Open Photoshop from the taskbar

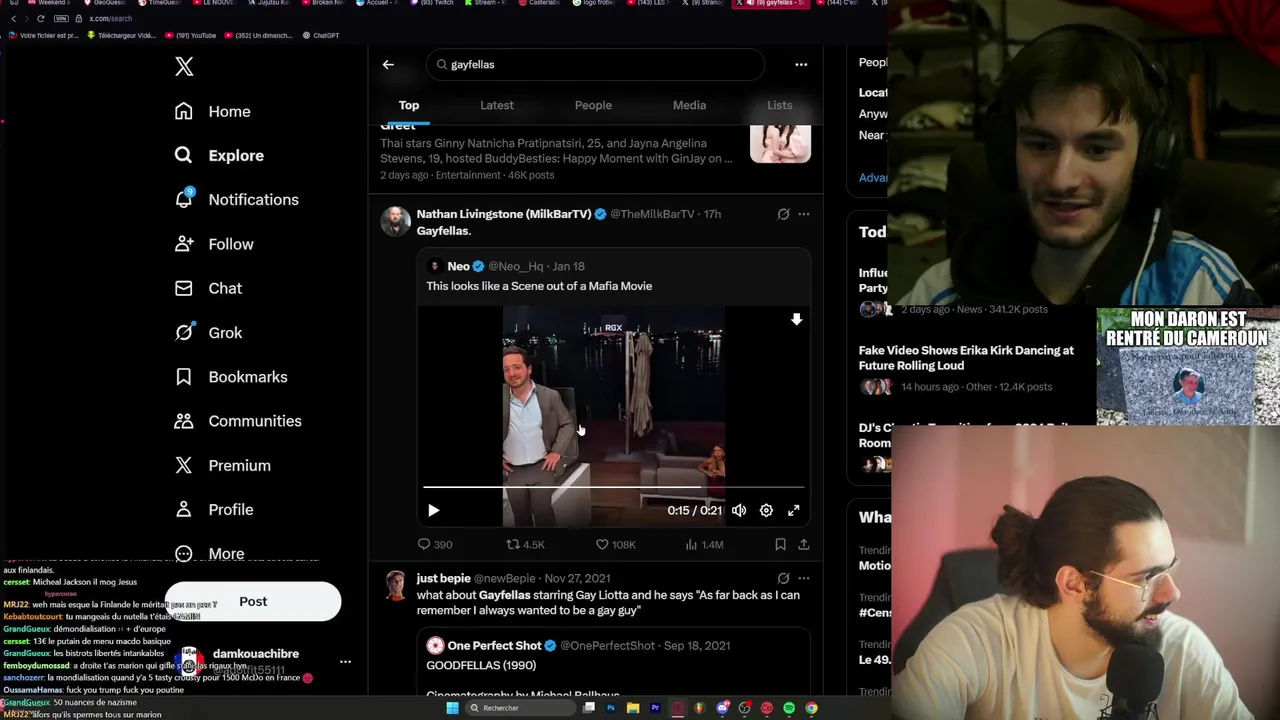(611, 708)
